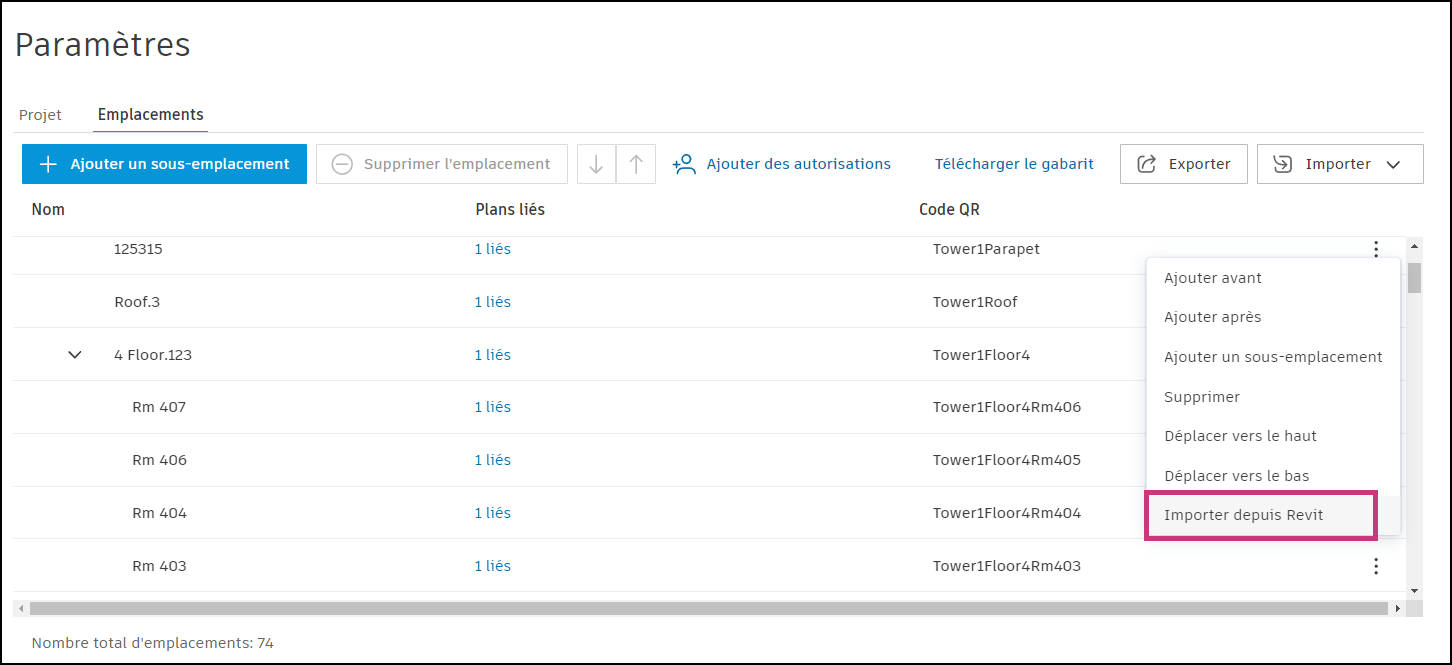Click Ajouter des autorisations
Image resolution: width=1452 pixels, height=665 pixels.
(x=782, y=164)
